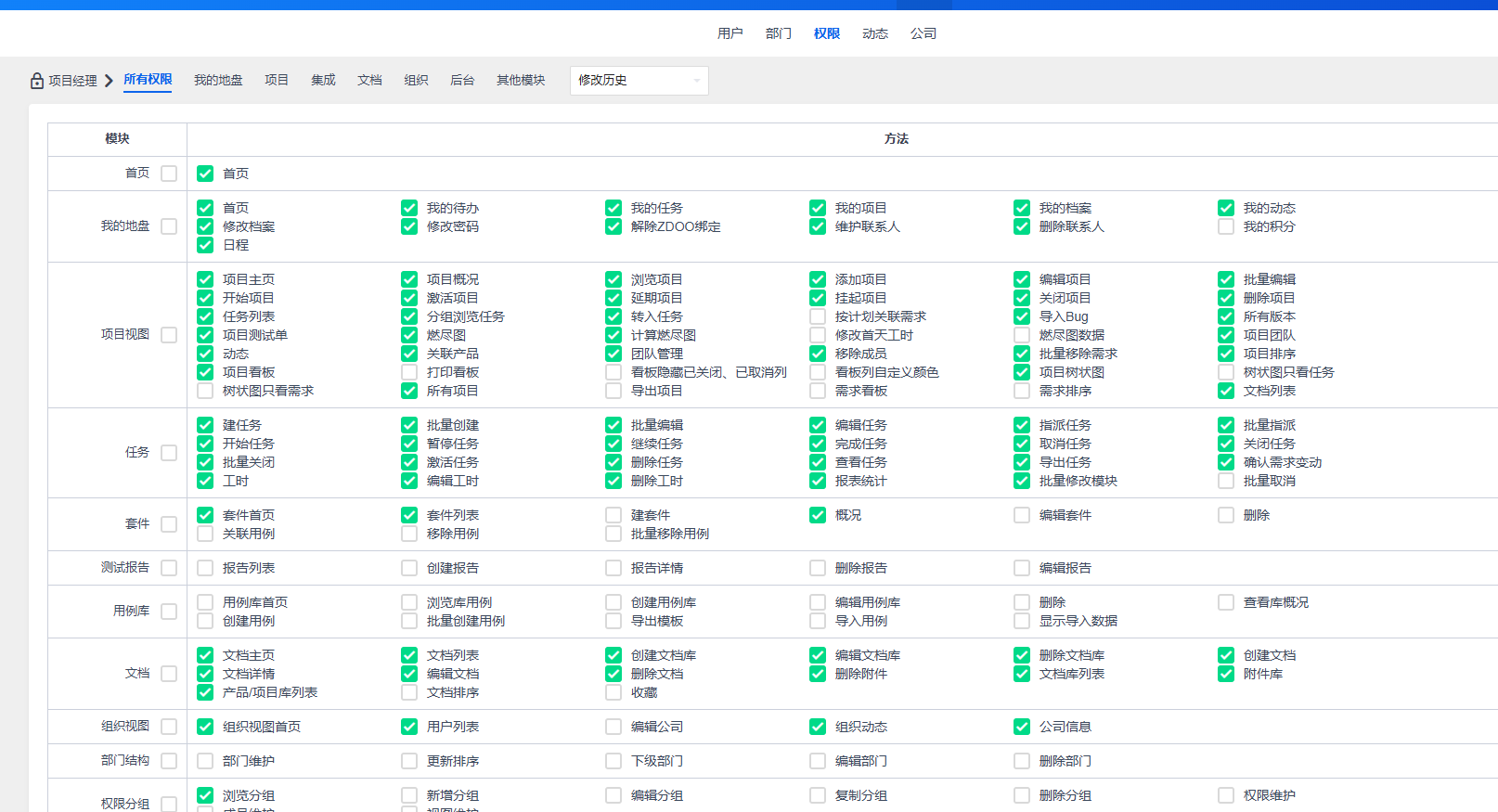Enable the 批量取消 permission

coord(1226,481)
